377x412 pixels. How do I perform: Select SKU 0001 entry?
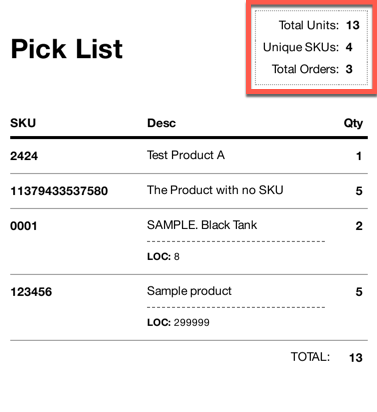point(24,226)
